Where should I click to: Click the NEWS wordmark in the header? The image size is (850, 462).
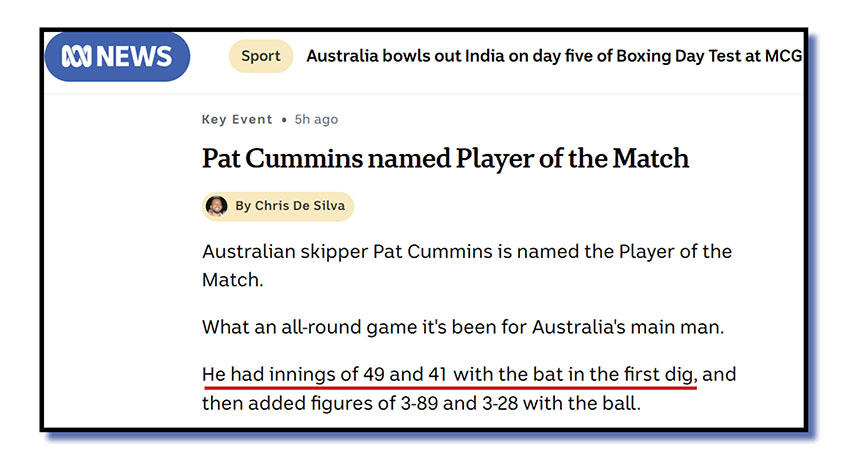tap(135, 56)
